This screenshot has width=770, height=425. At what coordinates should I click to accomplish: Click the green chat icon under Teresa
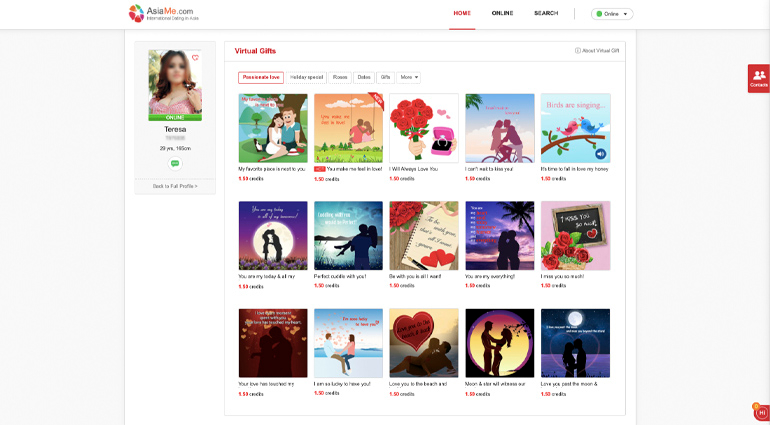coord(175,163)
